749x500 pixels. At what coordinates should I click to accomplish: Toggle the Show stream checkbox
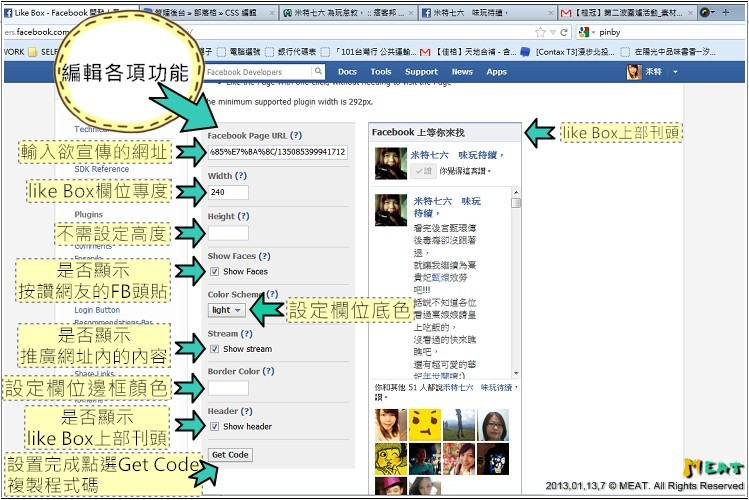click(x=214, y=349)
